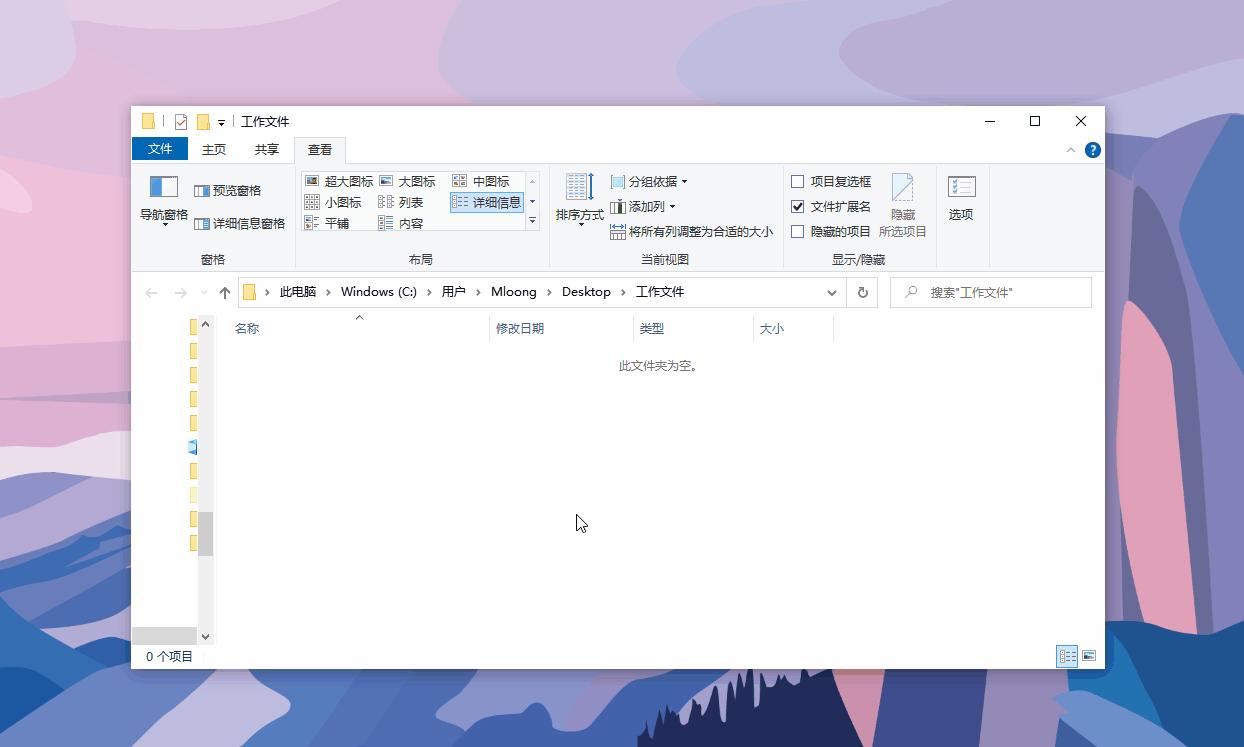The width and height of the screenshot is (1244, 747).
Task: Expand the Group by (分组依据) menu
Action: 646,181
